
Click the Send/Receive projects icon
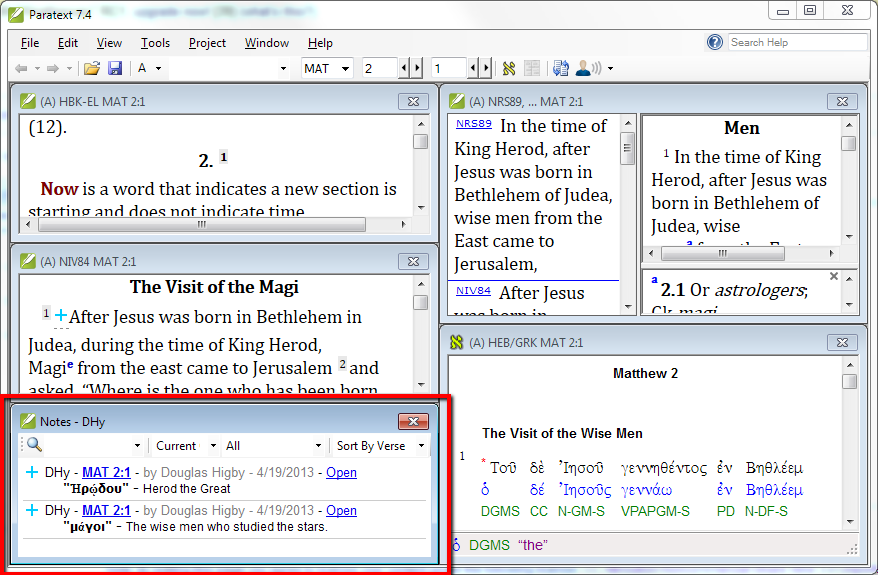[x=561, y=68]
